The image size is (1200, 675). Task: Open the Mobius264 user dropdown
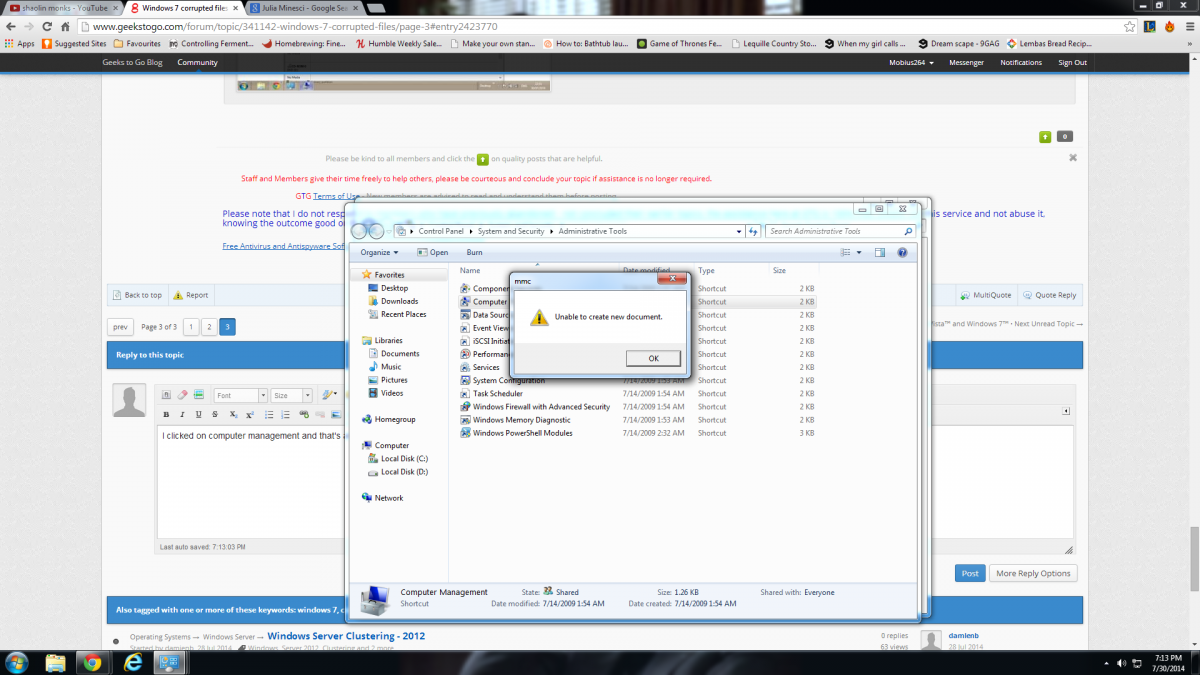click(912, 62)
